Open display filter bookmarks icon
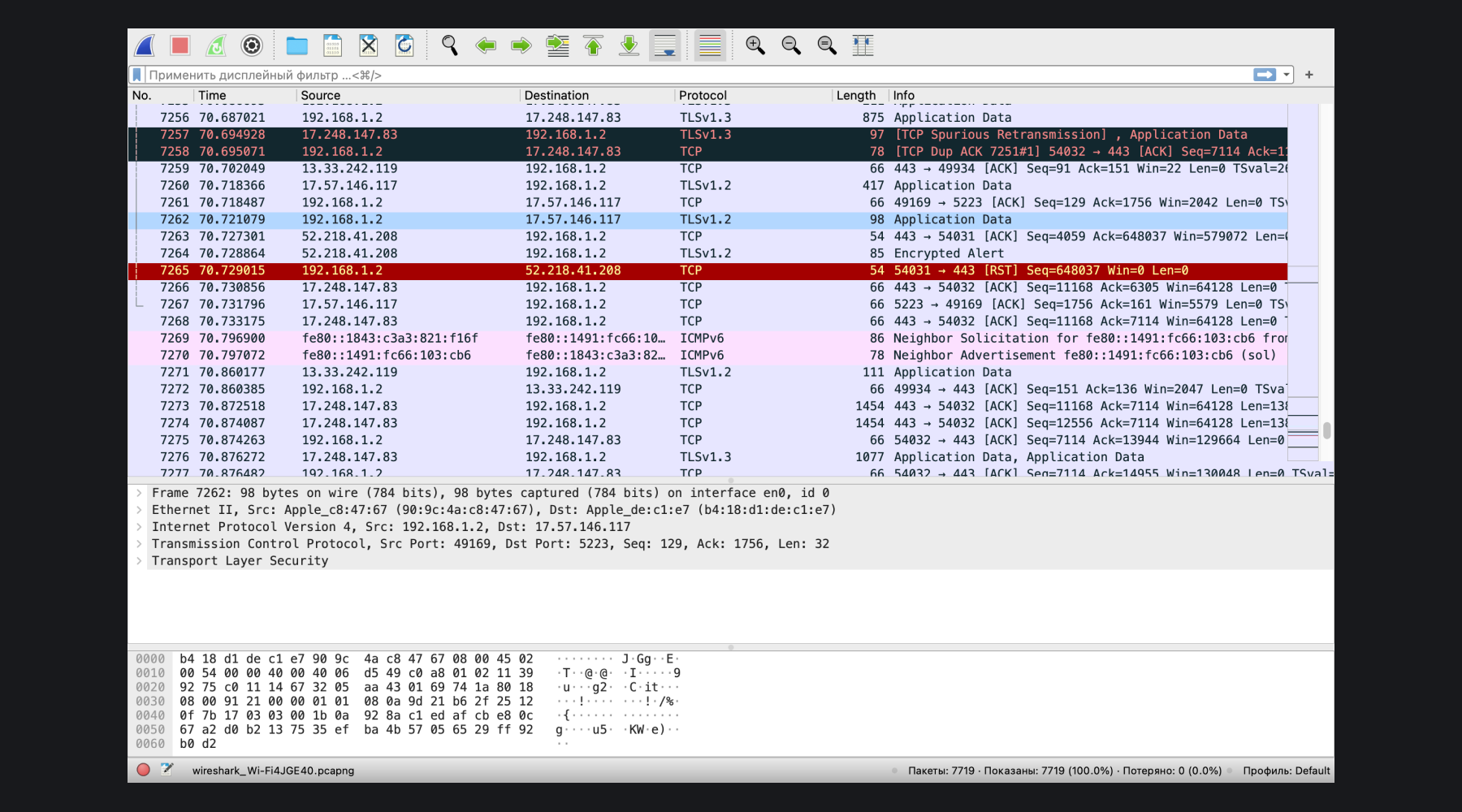 [137, 75]
